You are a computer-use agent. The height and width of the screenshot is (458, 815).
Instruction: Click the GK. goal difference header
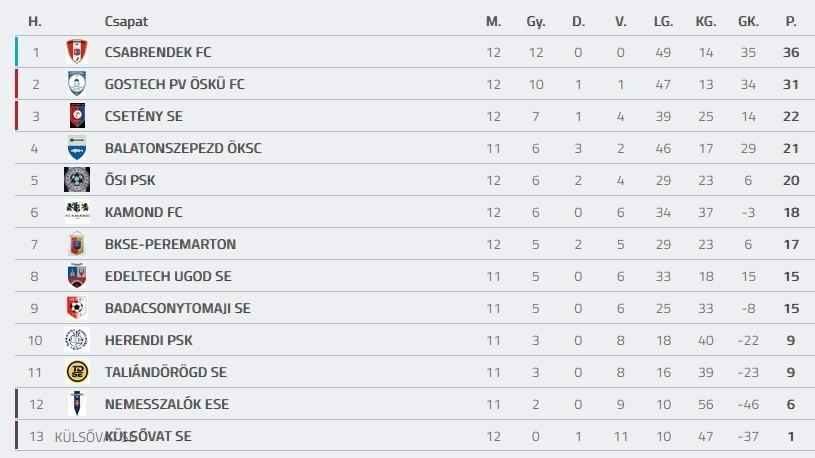tap(748, 21)
